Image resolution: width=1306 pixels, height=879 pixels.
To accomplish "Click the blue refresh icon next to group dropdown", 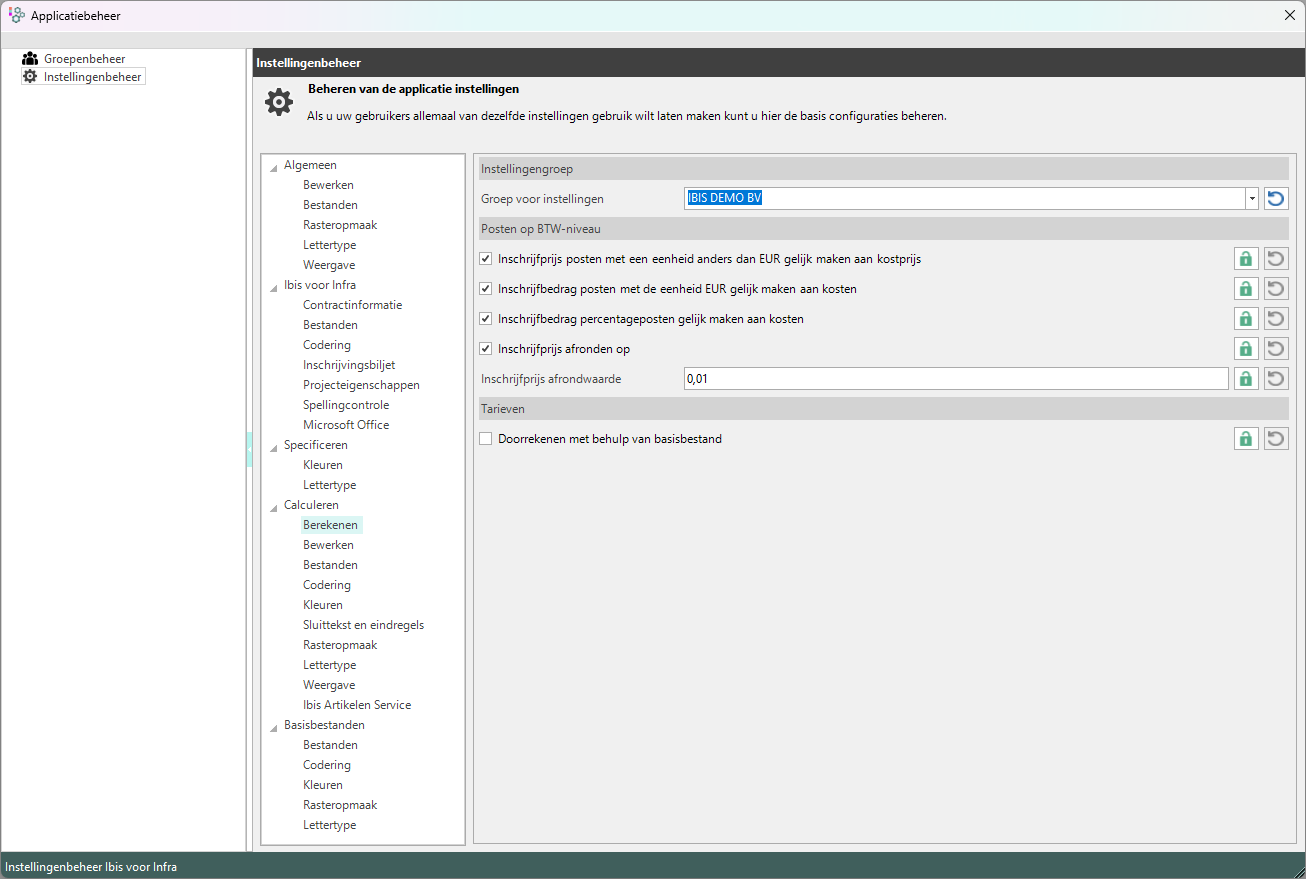I will (x=1275, y=199).
